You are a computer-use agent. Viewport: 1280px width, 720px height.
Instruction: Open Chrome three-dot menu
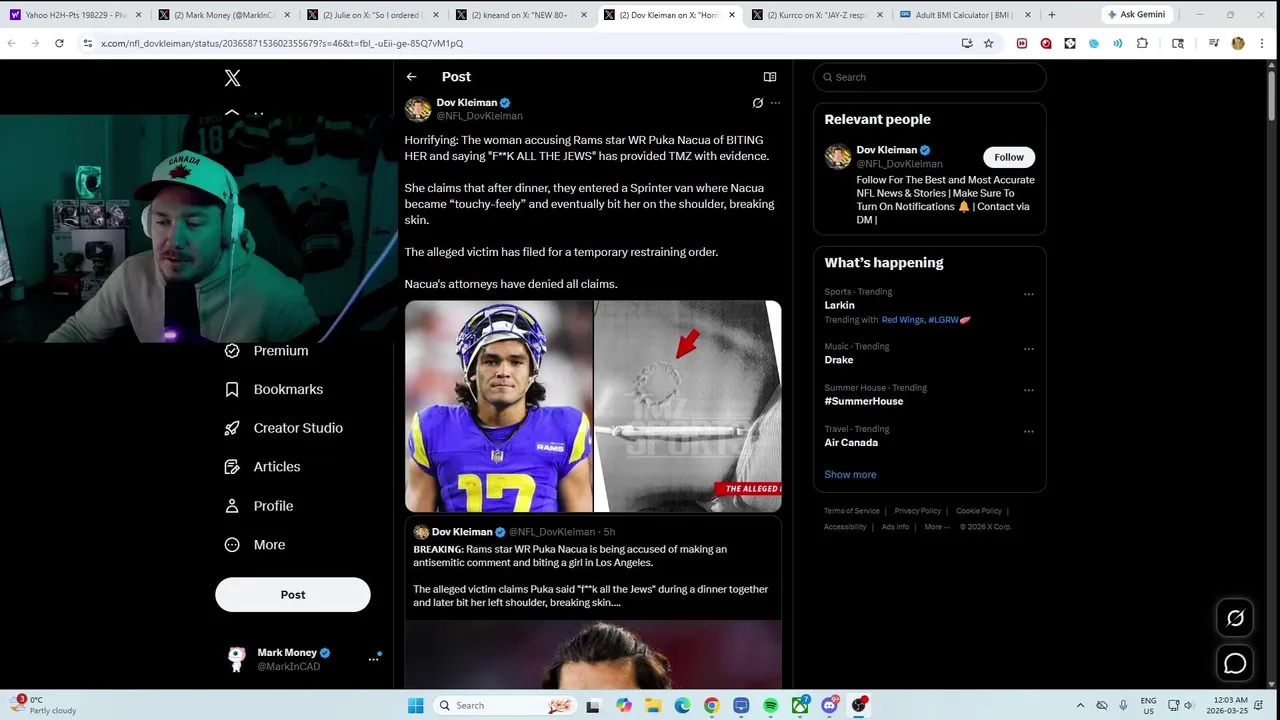point(1262,43)
